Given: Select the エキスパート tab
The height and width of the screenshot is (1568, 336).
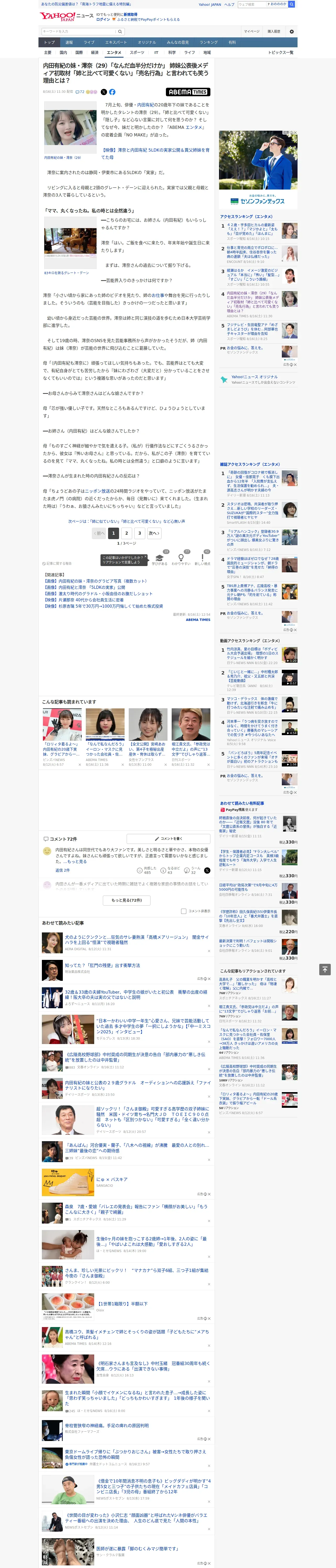Looking at the screenshot, I should click(x=116, y=43).
